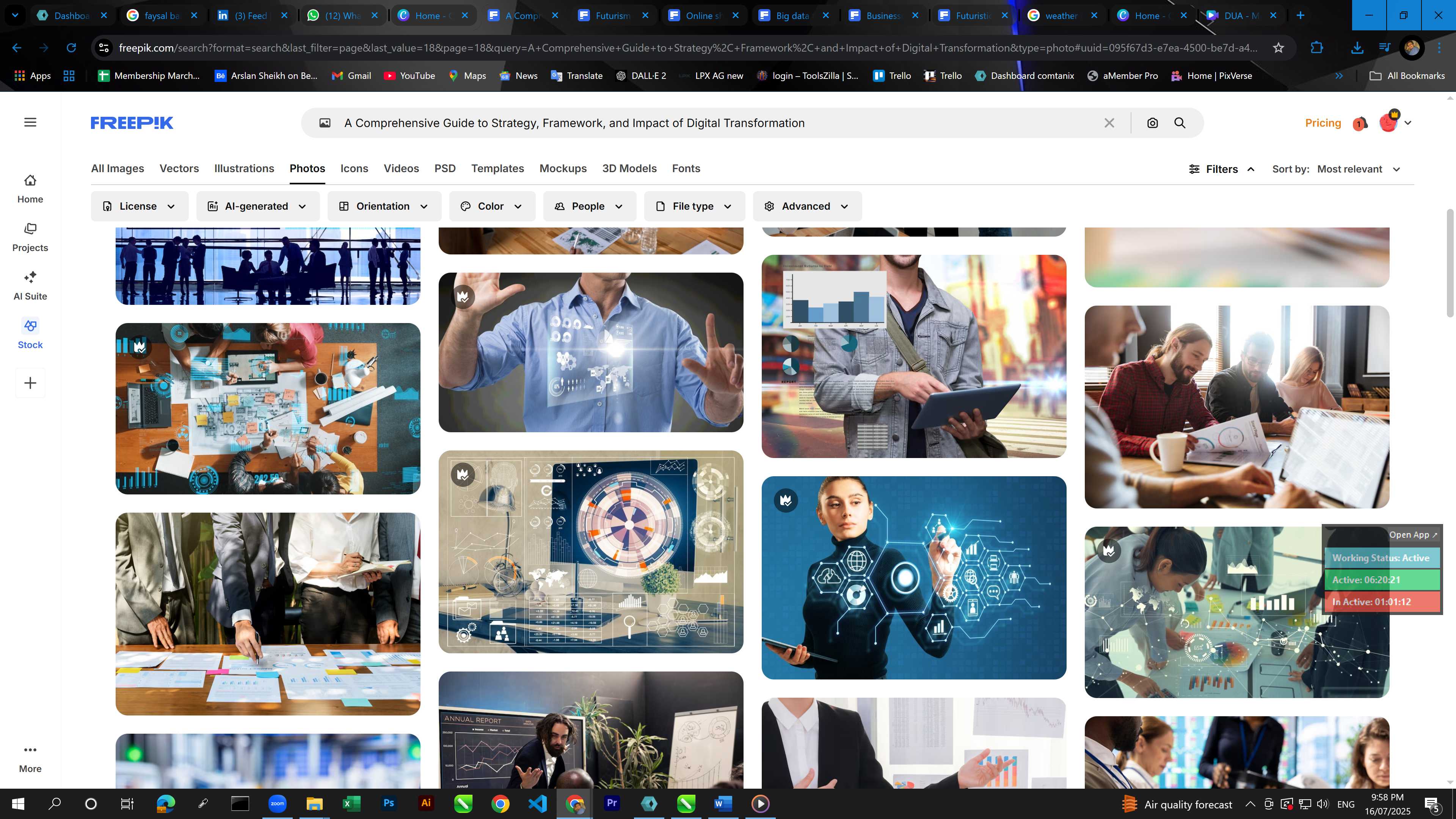Collapse the Filters panel
This screenshot has width=1456, height=819.
pos(1222,169)
